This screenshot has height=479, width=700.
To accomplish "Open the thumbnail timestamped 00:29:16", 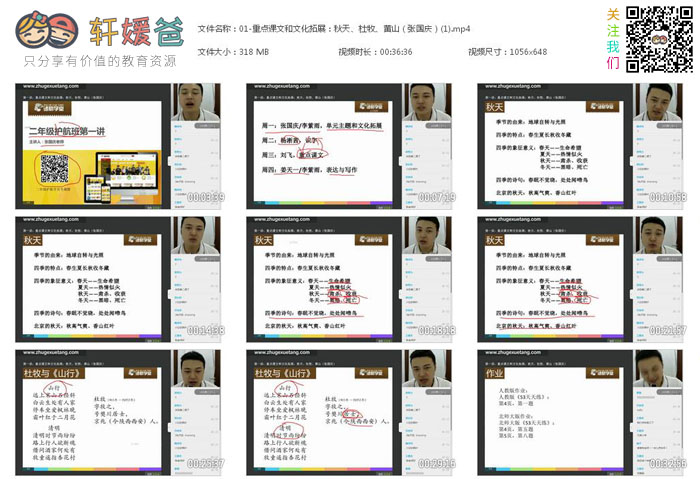I will pos(349,412).
